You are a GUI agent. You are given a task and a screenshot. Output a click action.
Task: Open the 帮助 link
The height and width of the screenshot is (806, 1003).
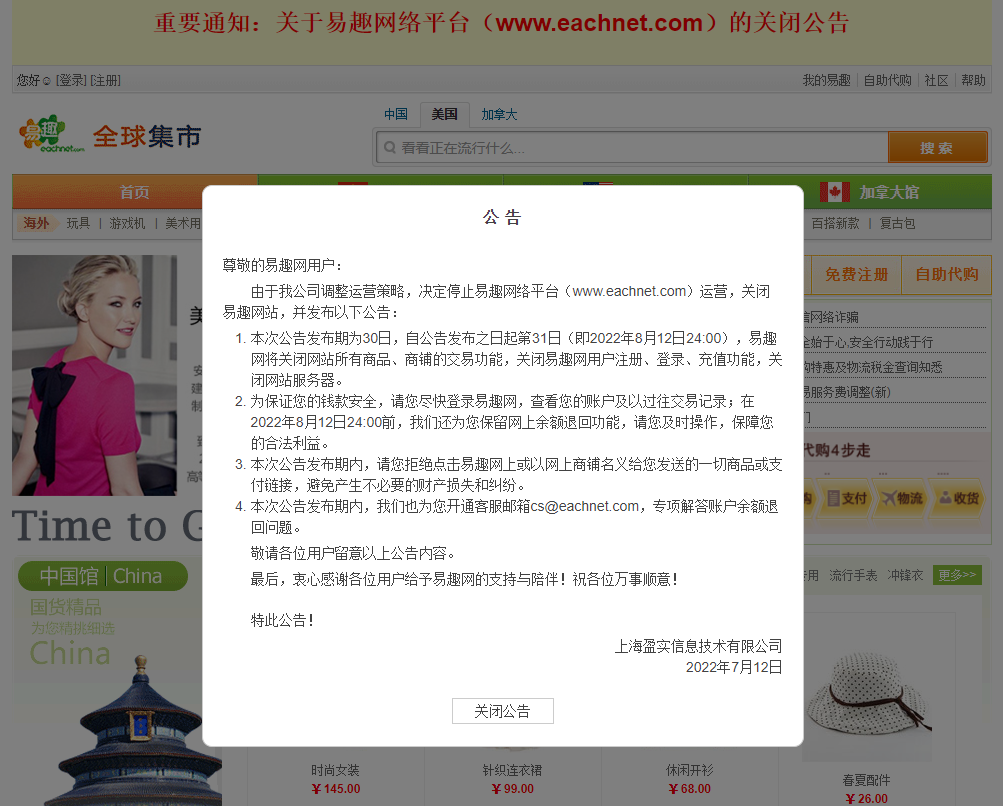(973, 80)
